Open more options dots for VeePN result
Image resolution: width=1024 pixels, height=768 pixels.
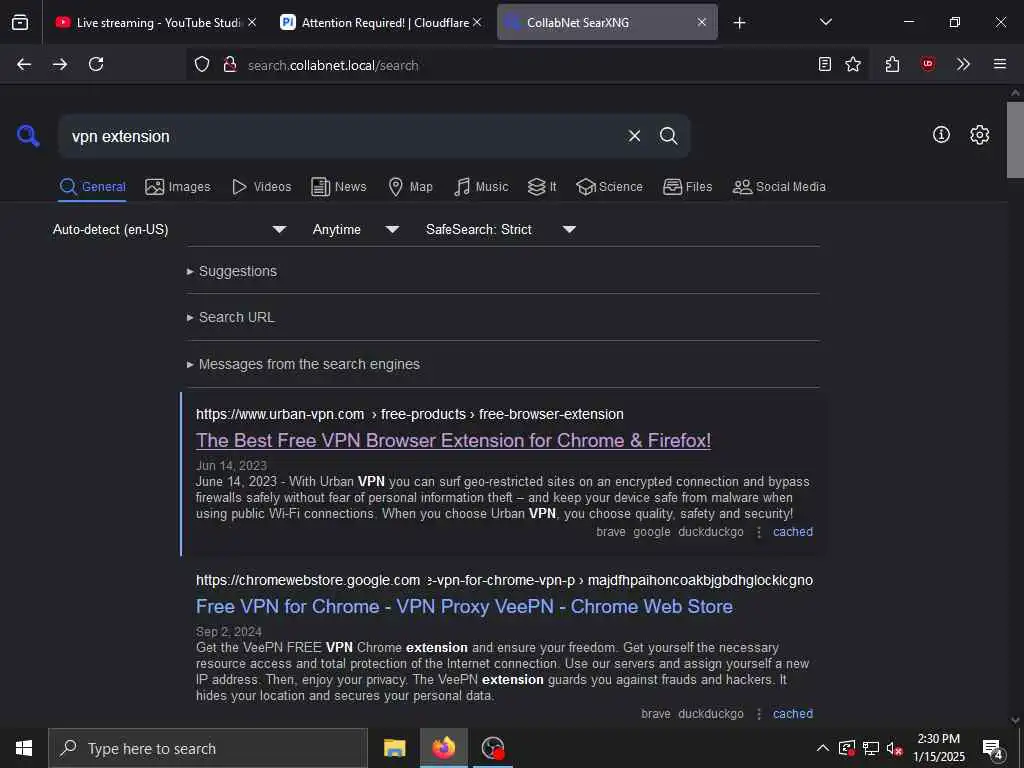(x=759, y=714)
